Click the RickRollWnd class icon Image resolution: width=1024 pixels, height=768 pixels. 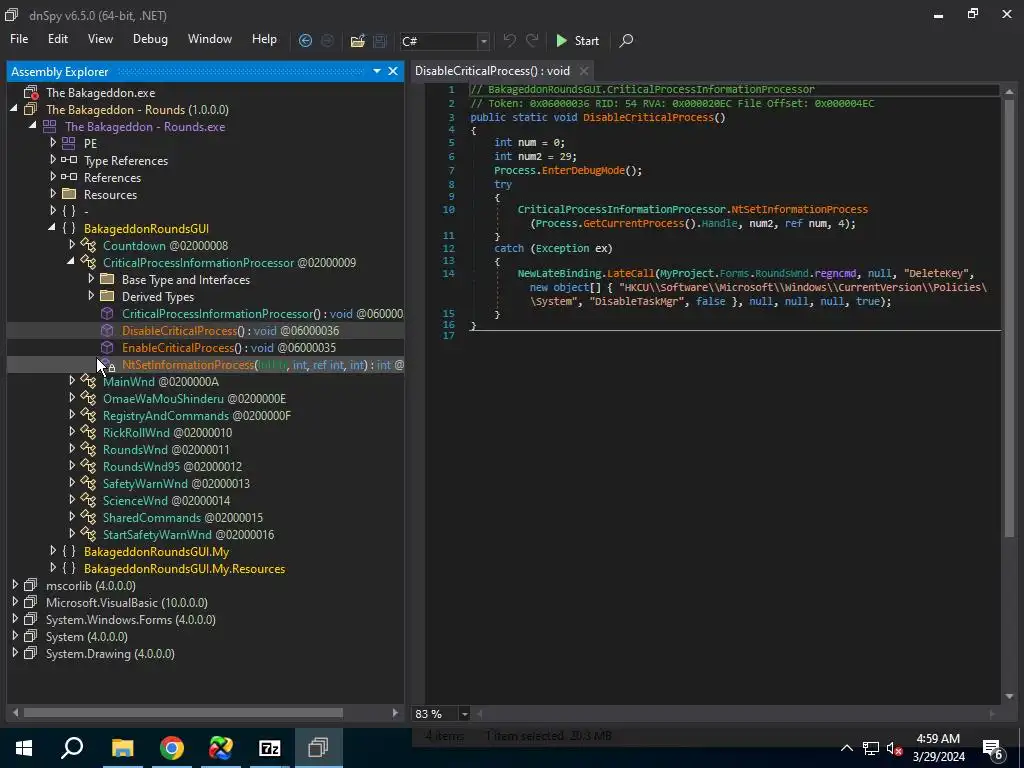tap(88, 432)
